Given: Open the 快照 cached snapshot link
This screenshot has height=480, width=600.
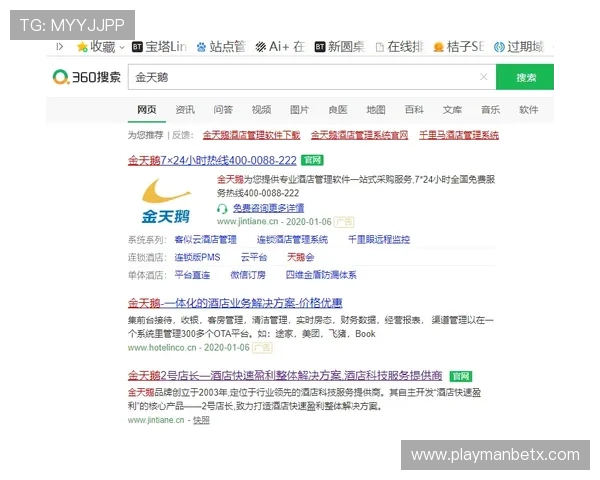Looking at the screenshot, I should click(x=201, y=420).
